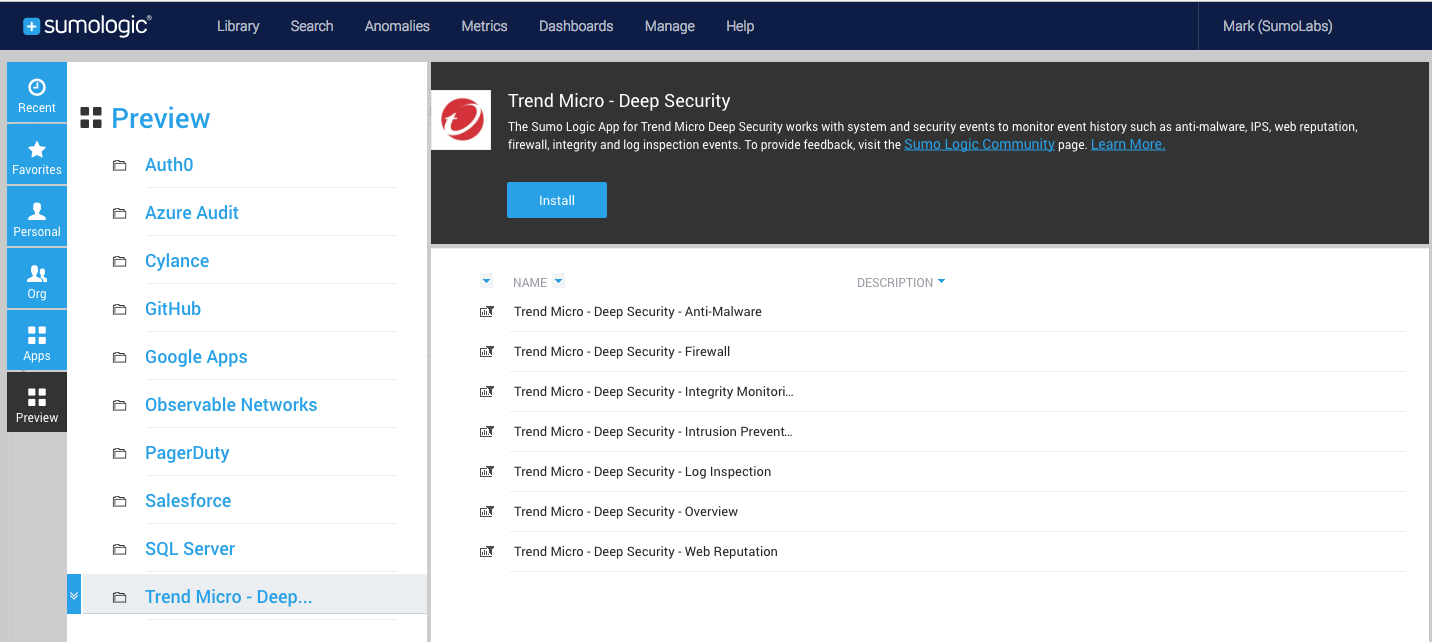Click the SQL Server folder icon

tap(120, 549)
